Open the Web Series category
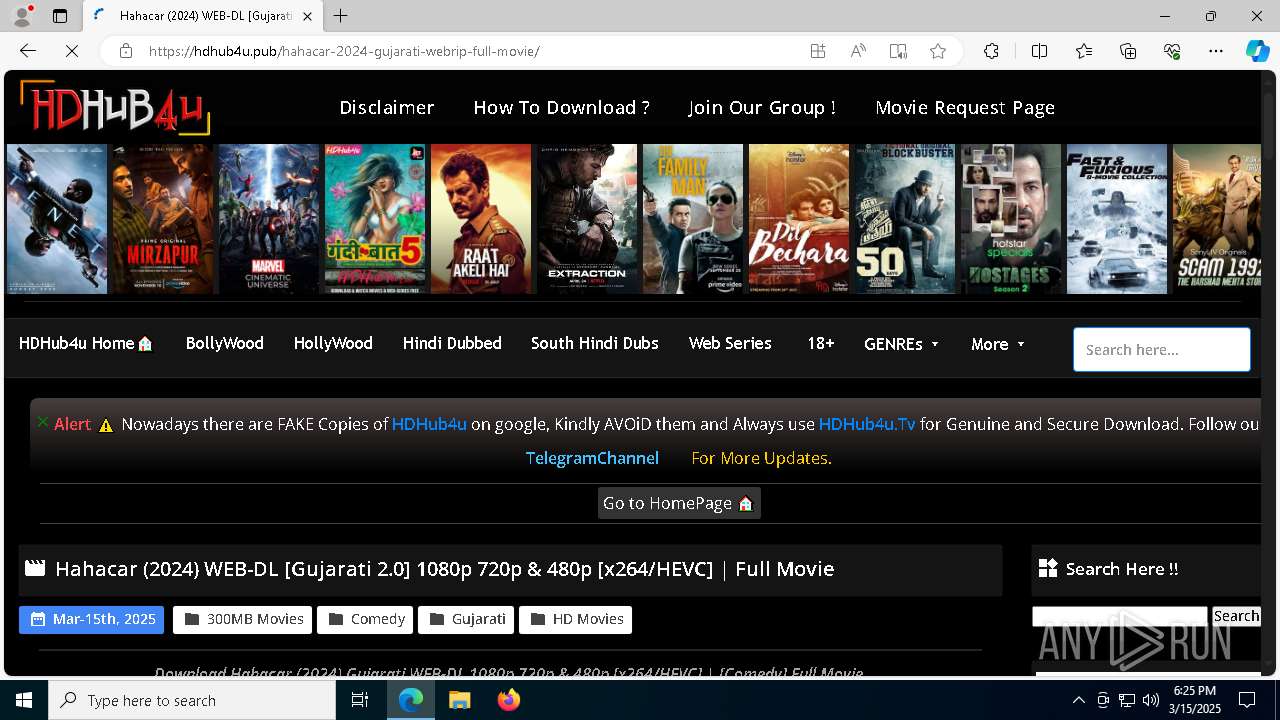 pos(730,343)
